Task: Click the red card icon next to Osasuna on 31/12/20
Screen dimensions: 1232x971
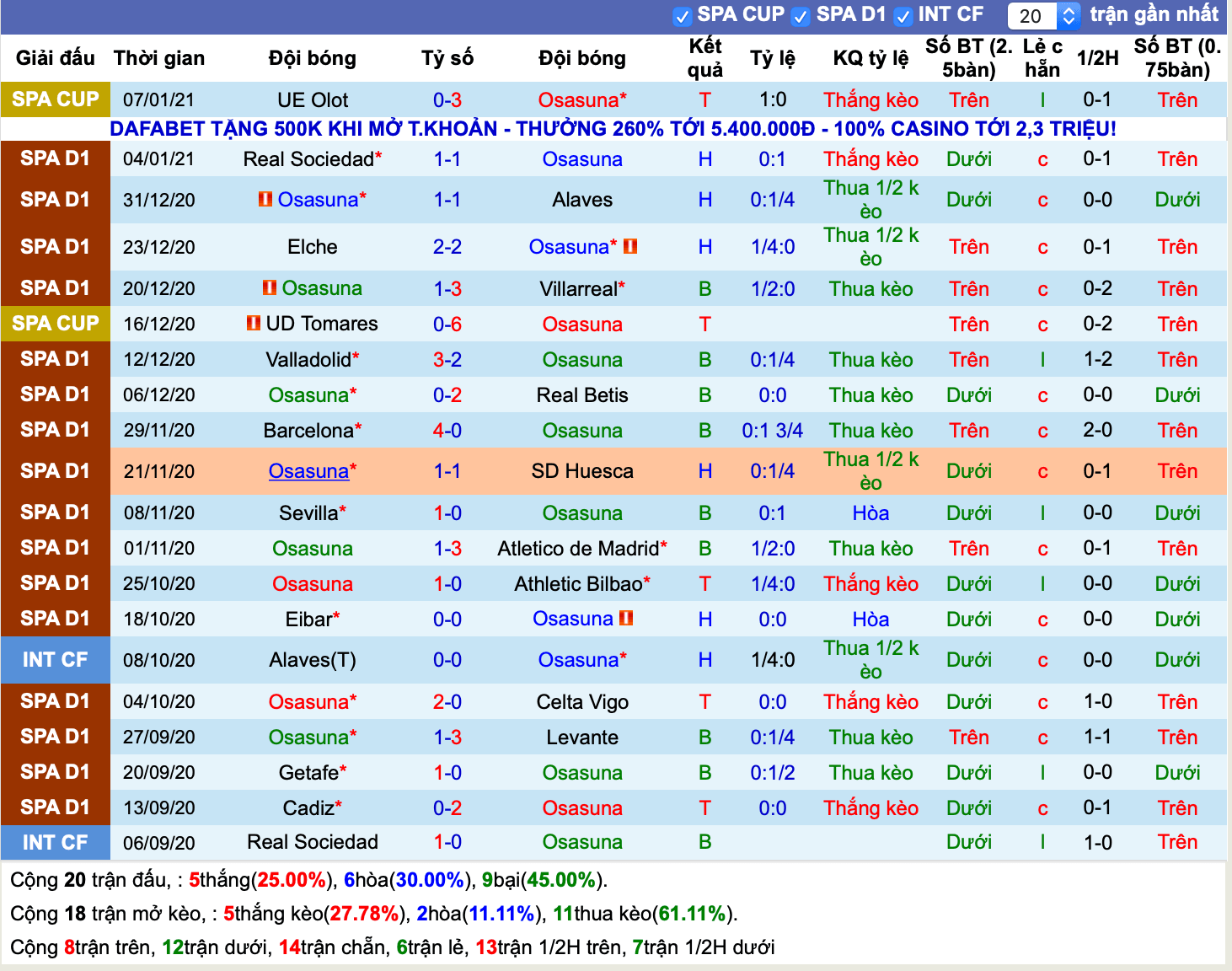Action: pos(265,200)
